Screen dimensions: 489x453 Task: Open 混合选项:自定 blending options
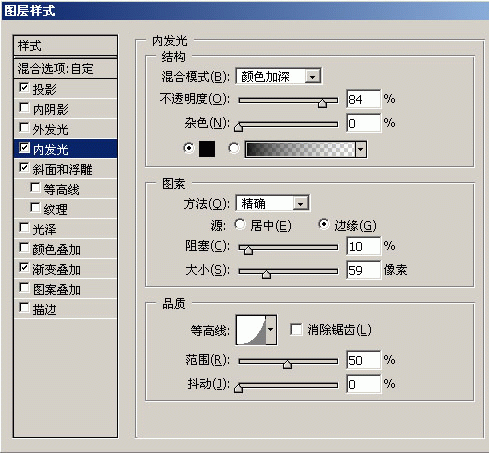pyautogui.click(x=65, y=69)
